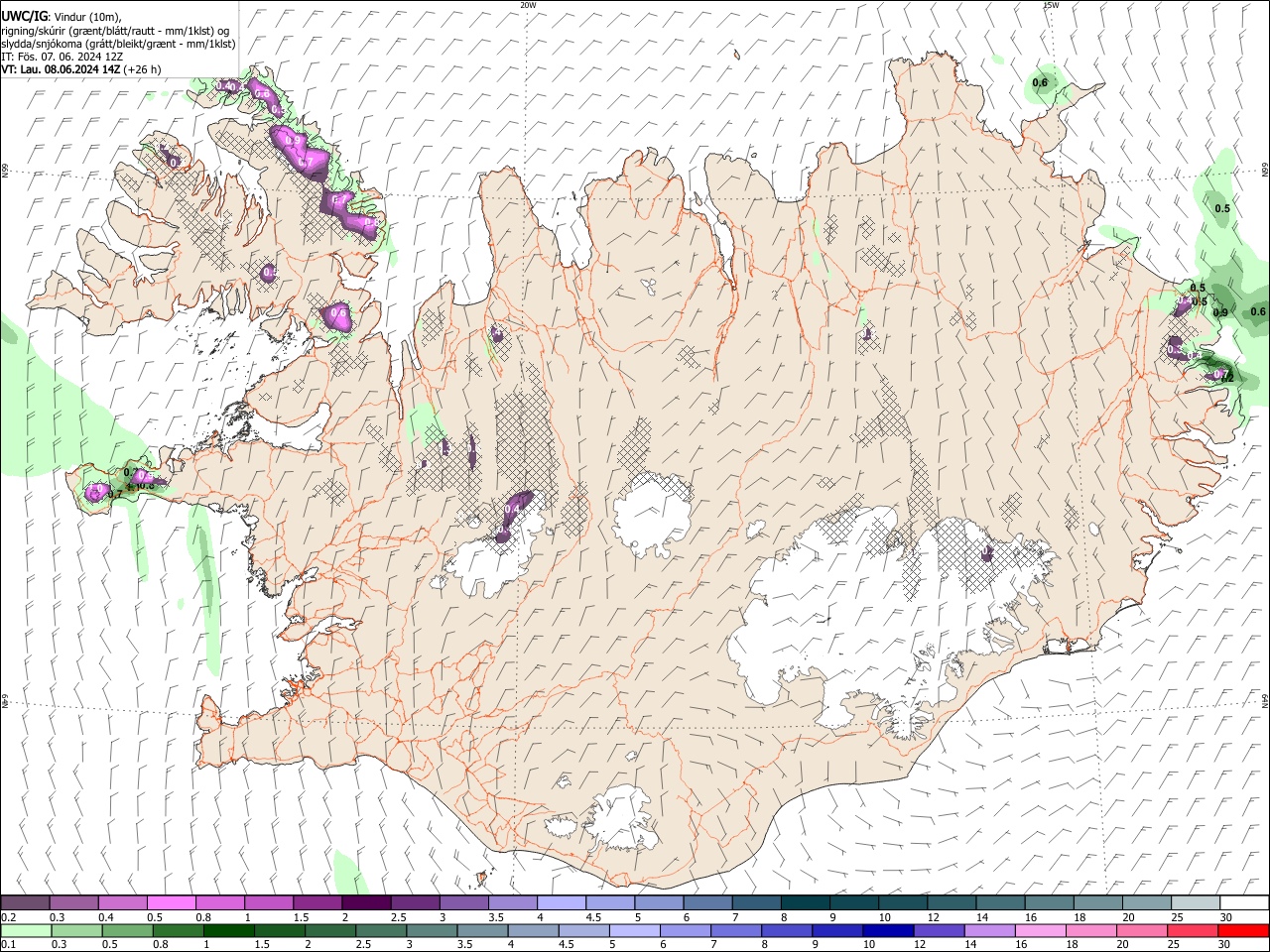This screenshot has width=1270, height=952.
Task: Click the '16' label in upper legend row
Action: pos(1031,917)
